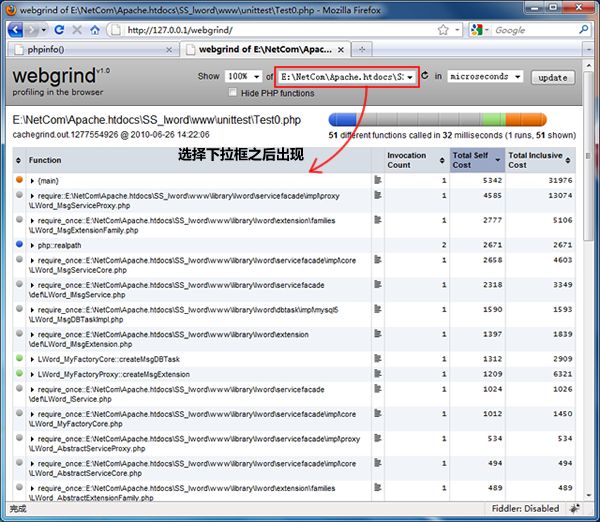Viewport: 600px width, 522px height.
Task: Click the webgrind logo title
Action: pyautogui.click(x=54, y=76)
